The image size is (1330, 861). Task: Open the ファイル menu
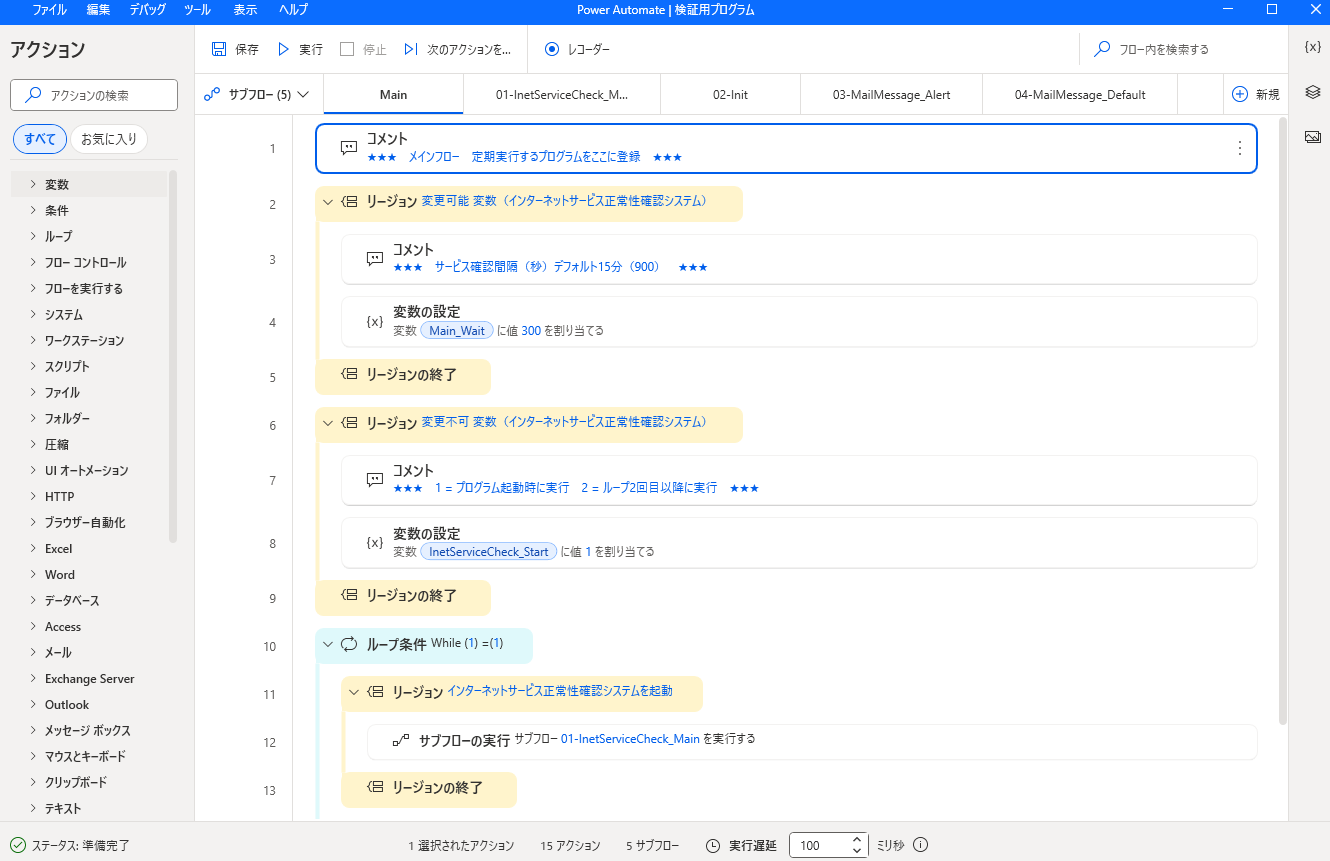[50, 10]
